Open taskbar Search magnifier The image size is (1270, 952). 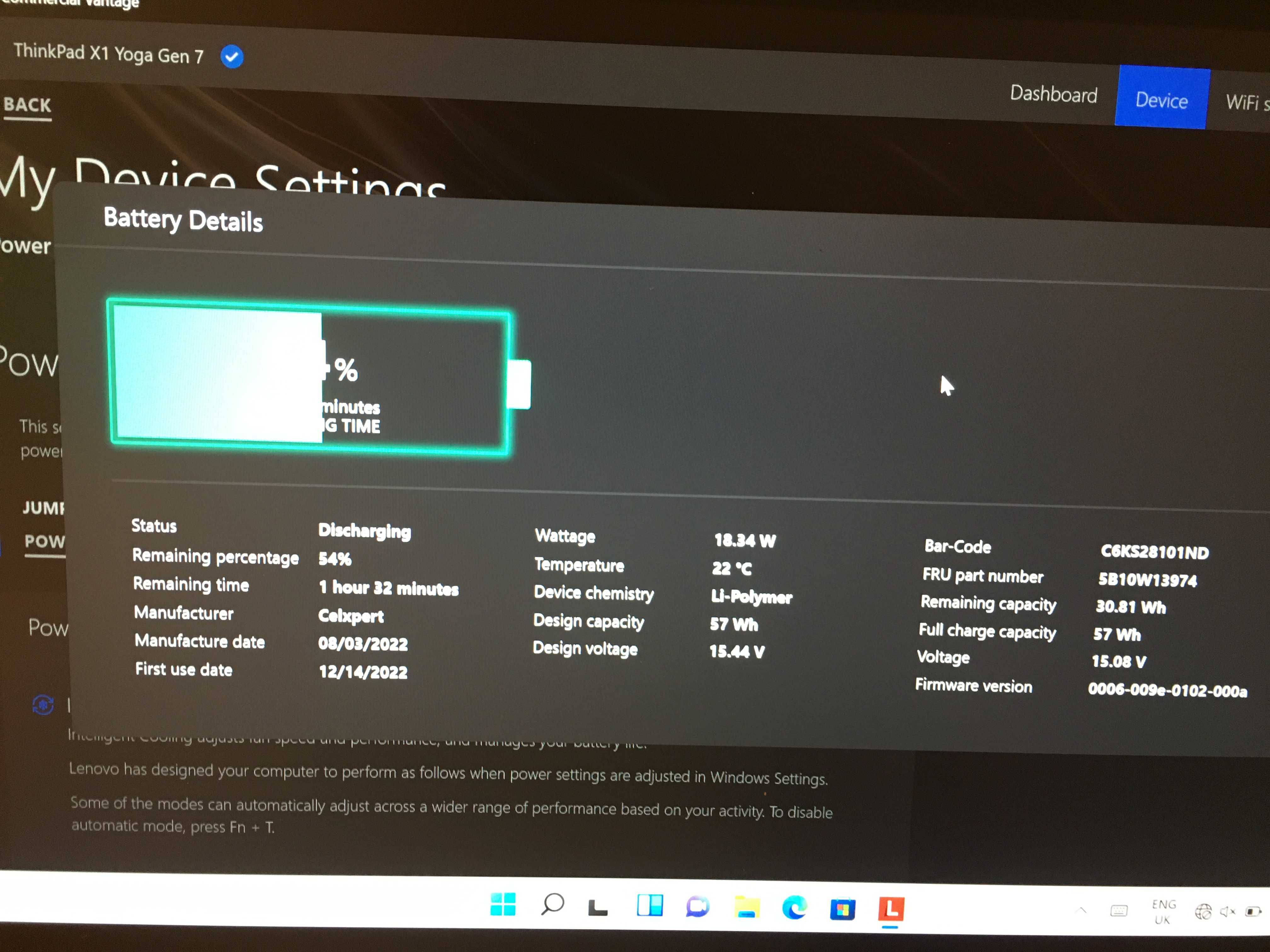tap(552, 905)
